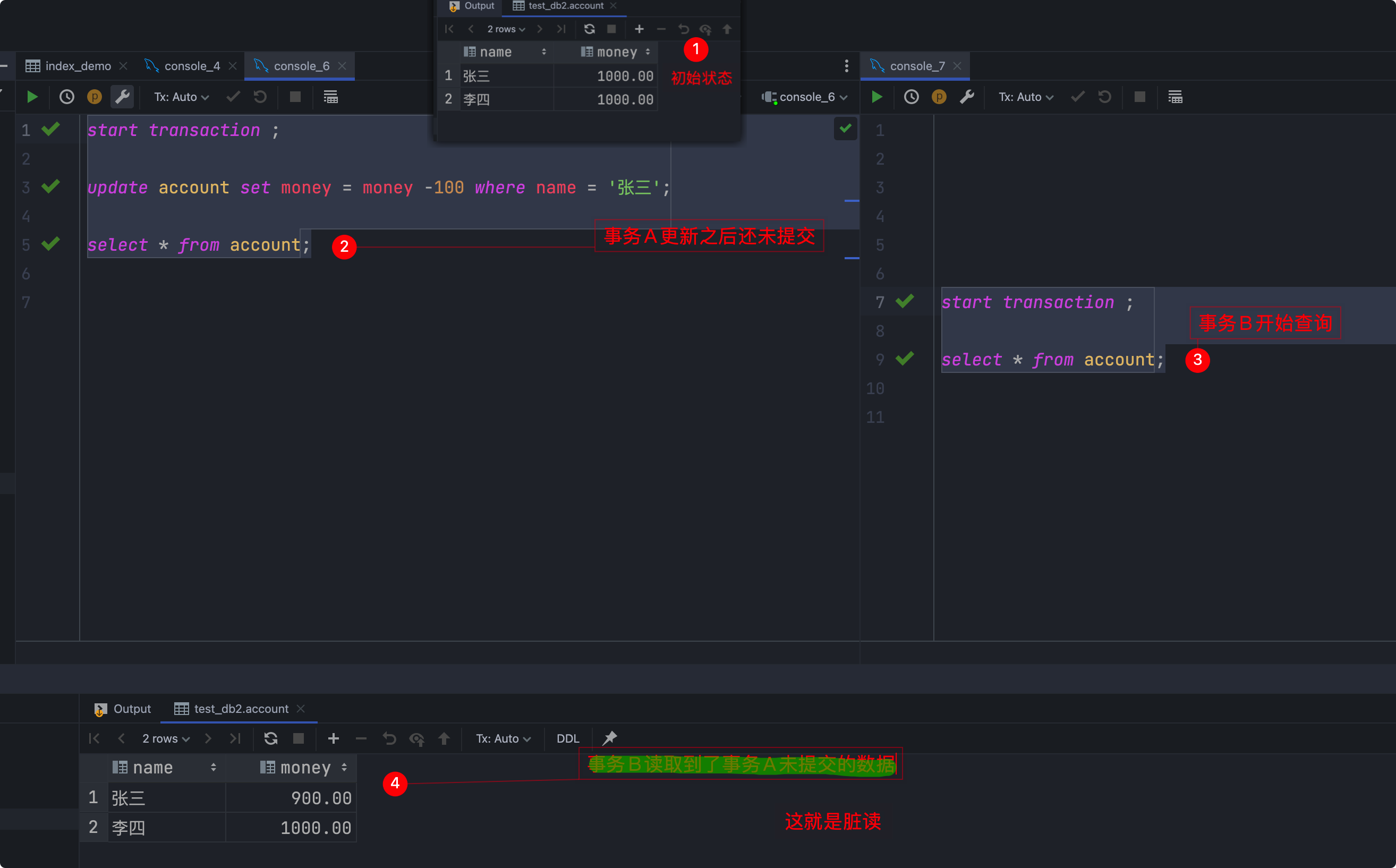Toggle the in-editor results icon in the console_7 toolbar

point(1175,97)
